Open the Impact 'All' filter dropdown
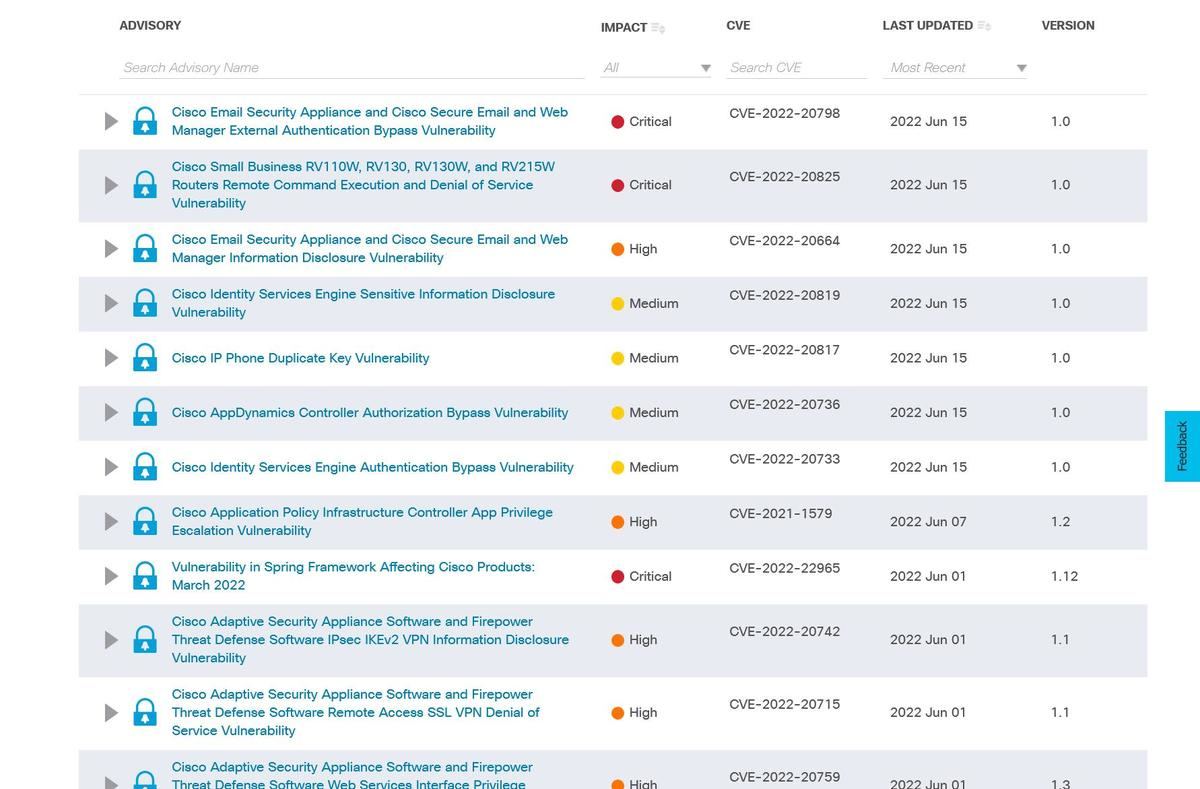Screen dimensions: 1200x789 coord(656,68)
